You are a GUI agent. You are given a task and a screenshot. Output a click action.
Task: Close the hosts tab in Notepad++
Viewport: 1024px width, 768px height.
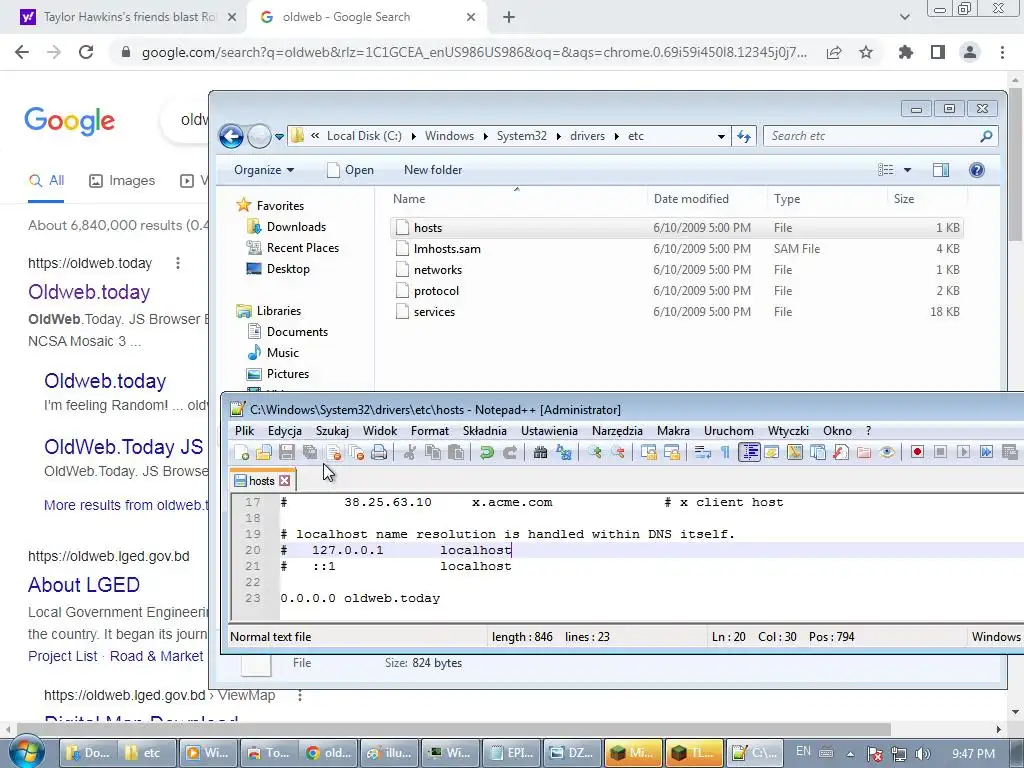point(285,481)
